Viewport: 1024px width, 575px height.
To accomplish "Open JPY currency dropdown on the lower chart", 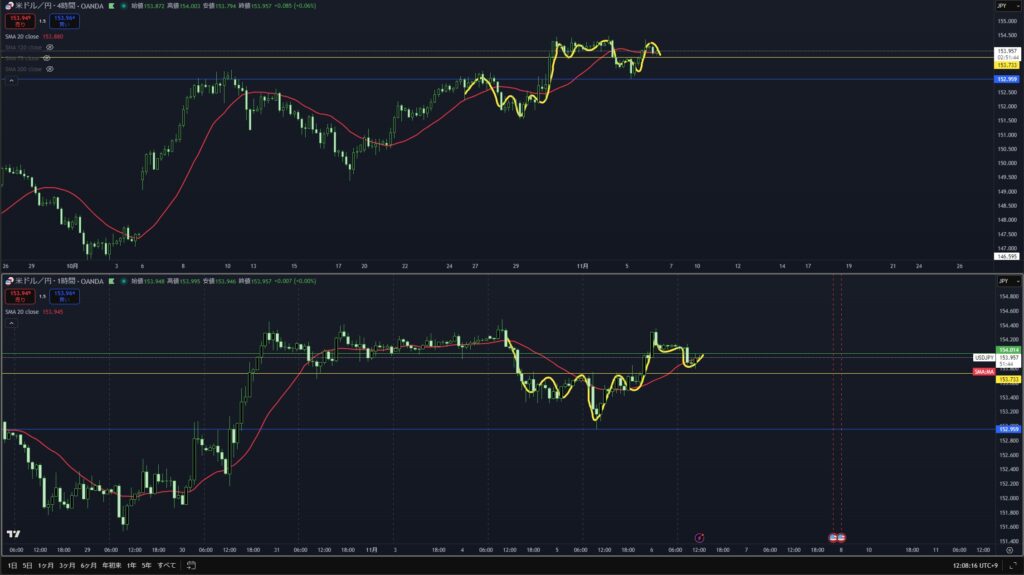I will (x=1004, y=282).
